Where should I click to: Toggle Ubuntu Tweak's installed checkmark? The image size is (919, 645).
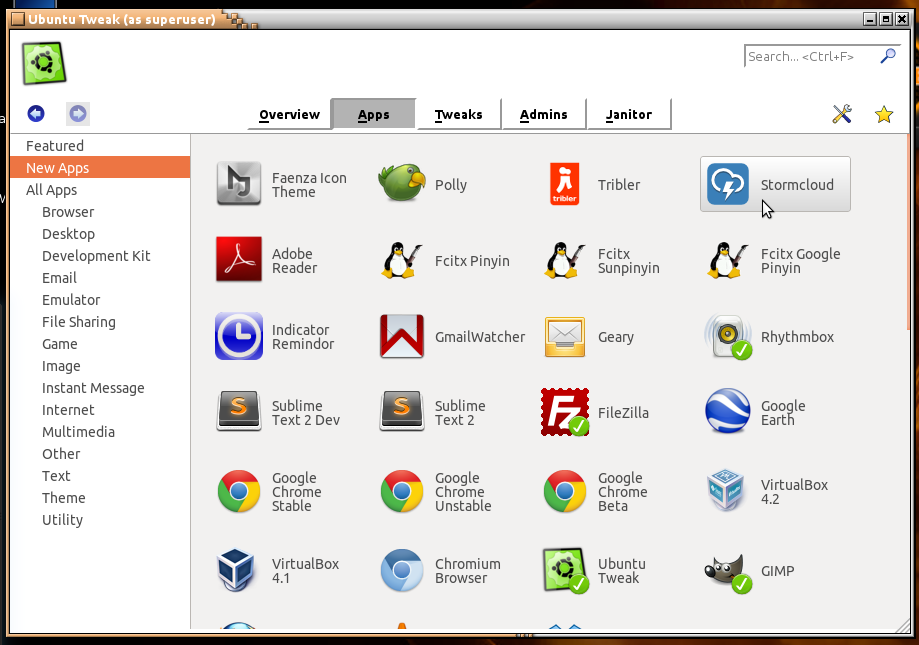pos(578,584)
